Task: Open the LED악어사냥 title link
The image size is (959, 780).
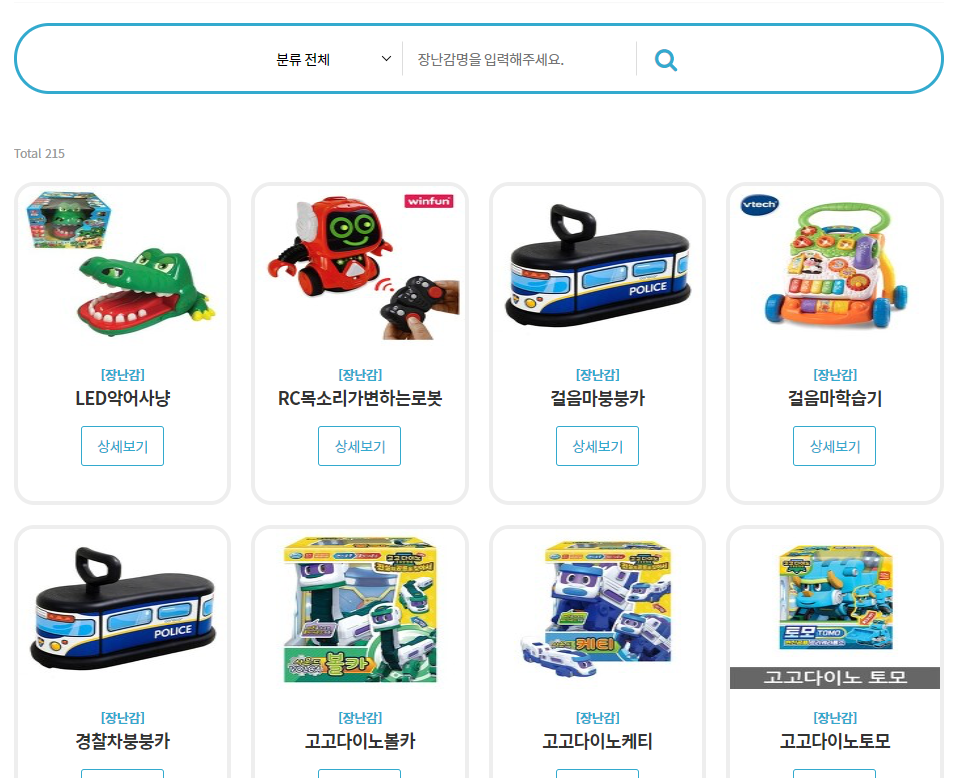Action: [122, 398]
